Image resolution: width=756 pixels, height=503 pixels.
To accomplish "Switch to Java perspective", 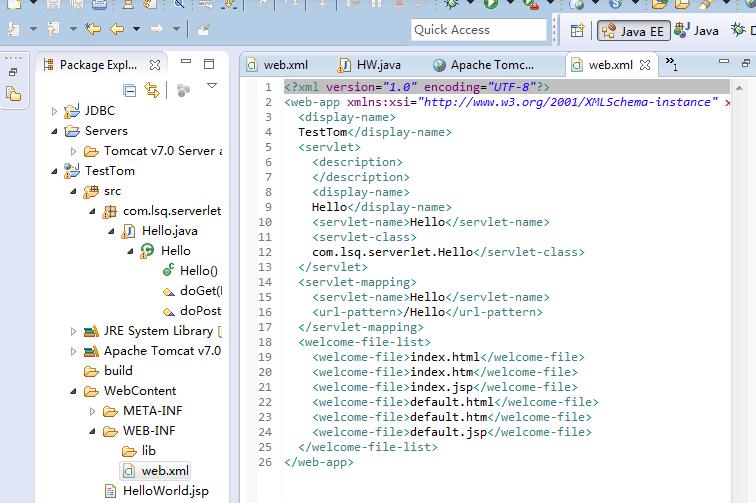I will coord(697,30).
